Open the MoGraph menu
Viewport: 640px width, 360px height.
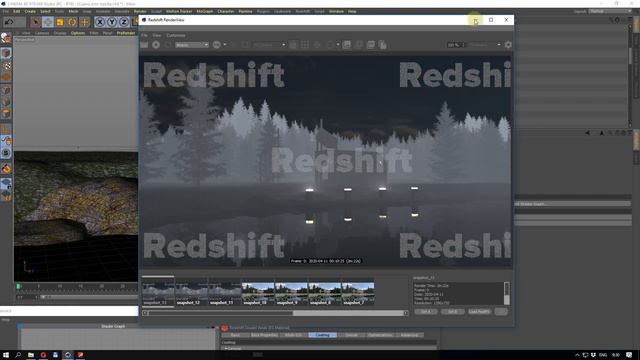click(205, 11)
